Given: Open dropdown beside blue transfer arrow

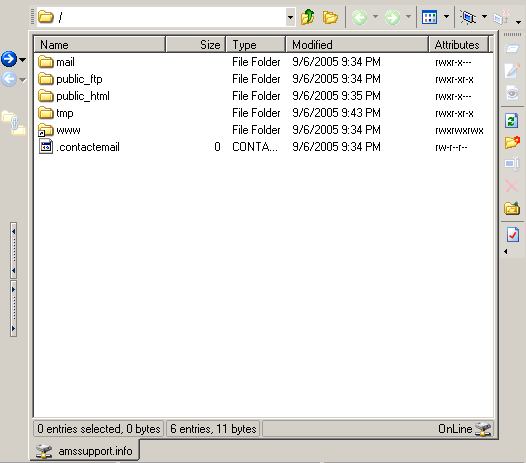Looking at the screenshot, I should tap(22, 60).
